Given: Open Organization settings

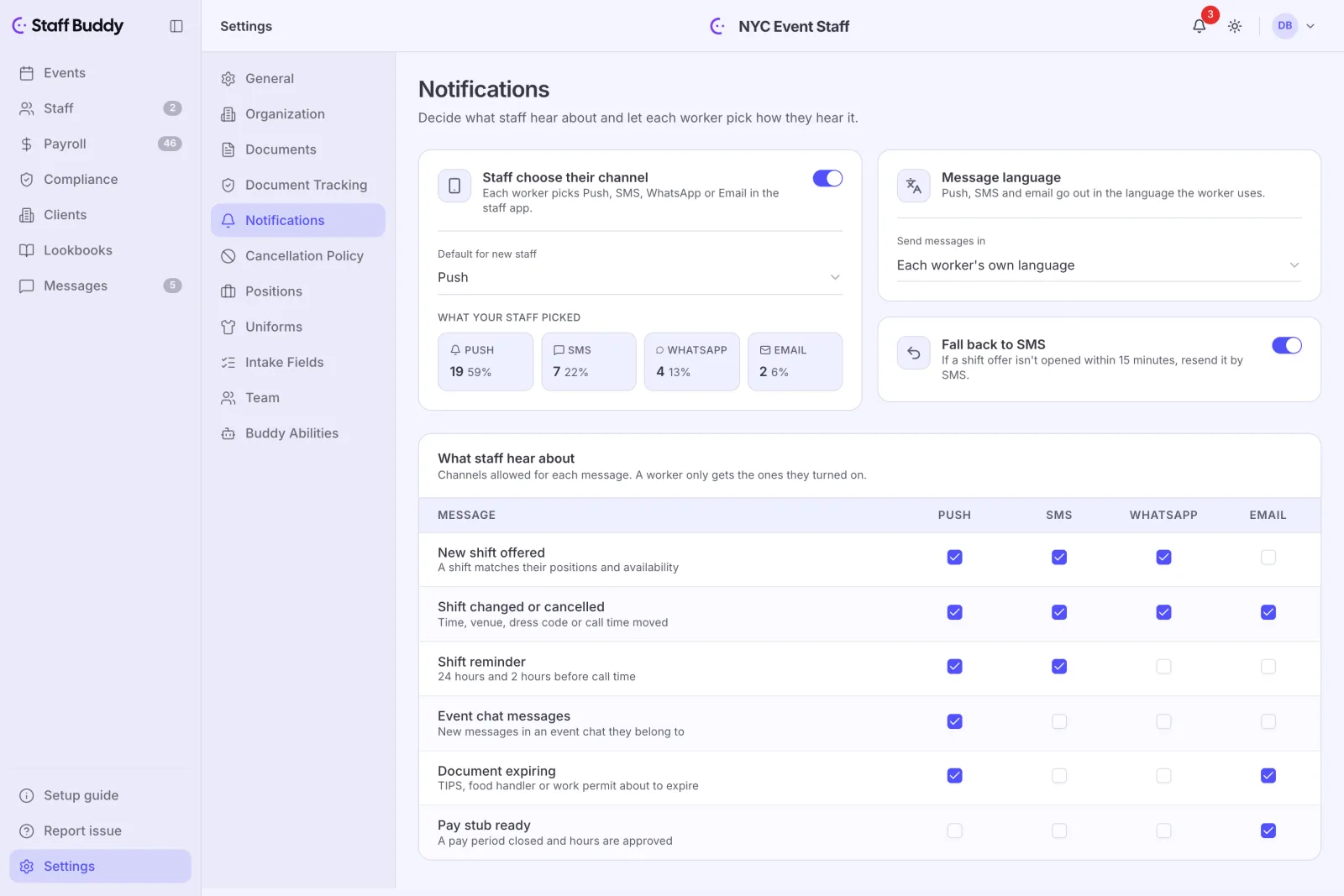Looking at the screenshot, I should coord(298,114).
